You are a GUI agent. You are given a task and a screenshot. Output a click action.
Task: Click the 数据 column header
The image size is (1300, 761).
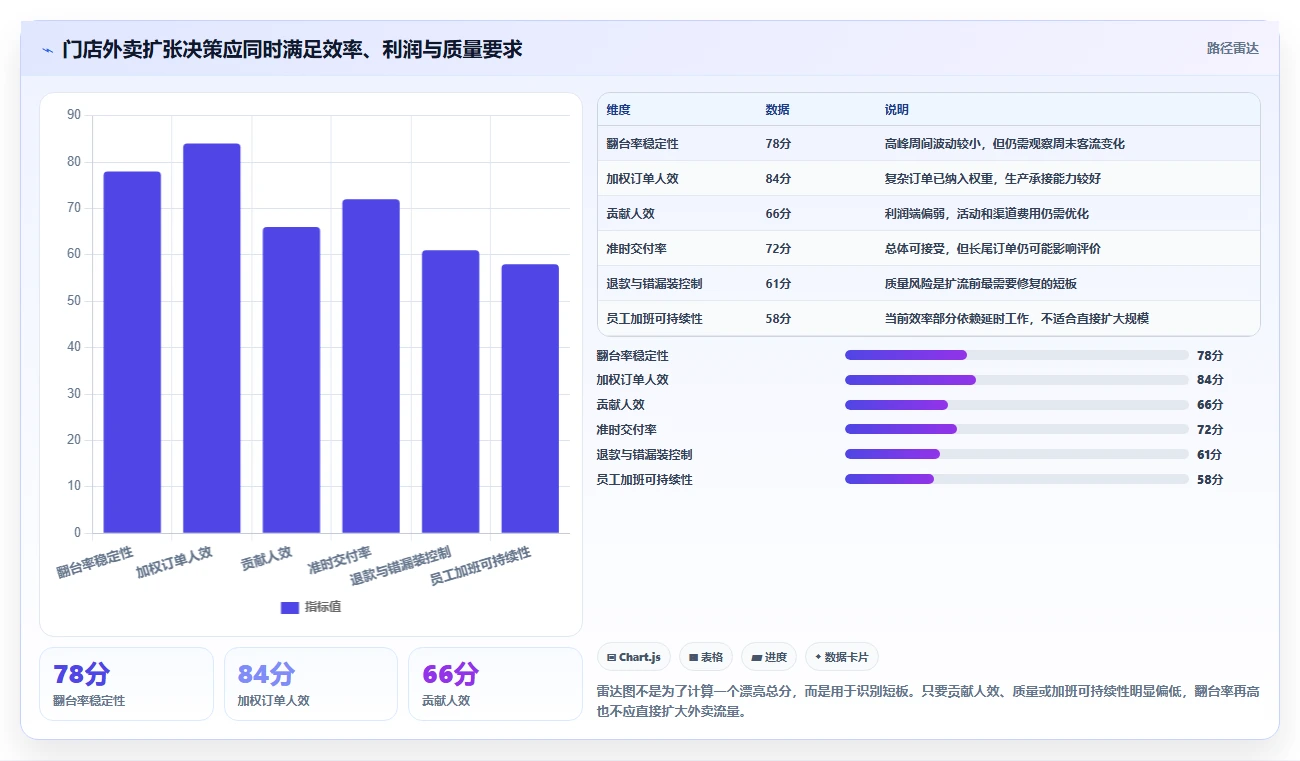[778, 110]
